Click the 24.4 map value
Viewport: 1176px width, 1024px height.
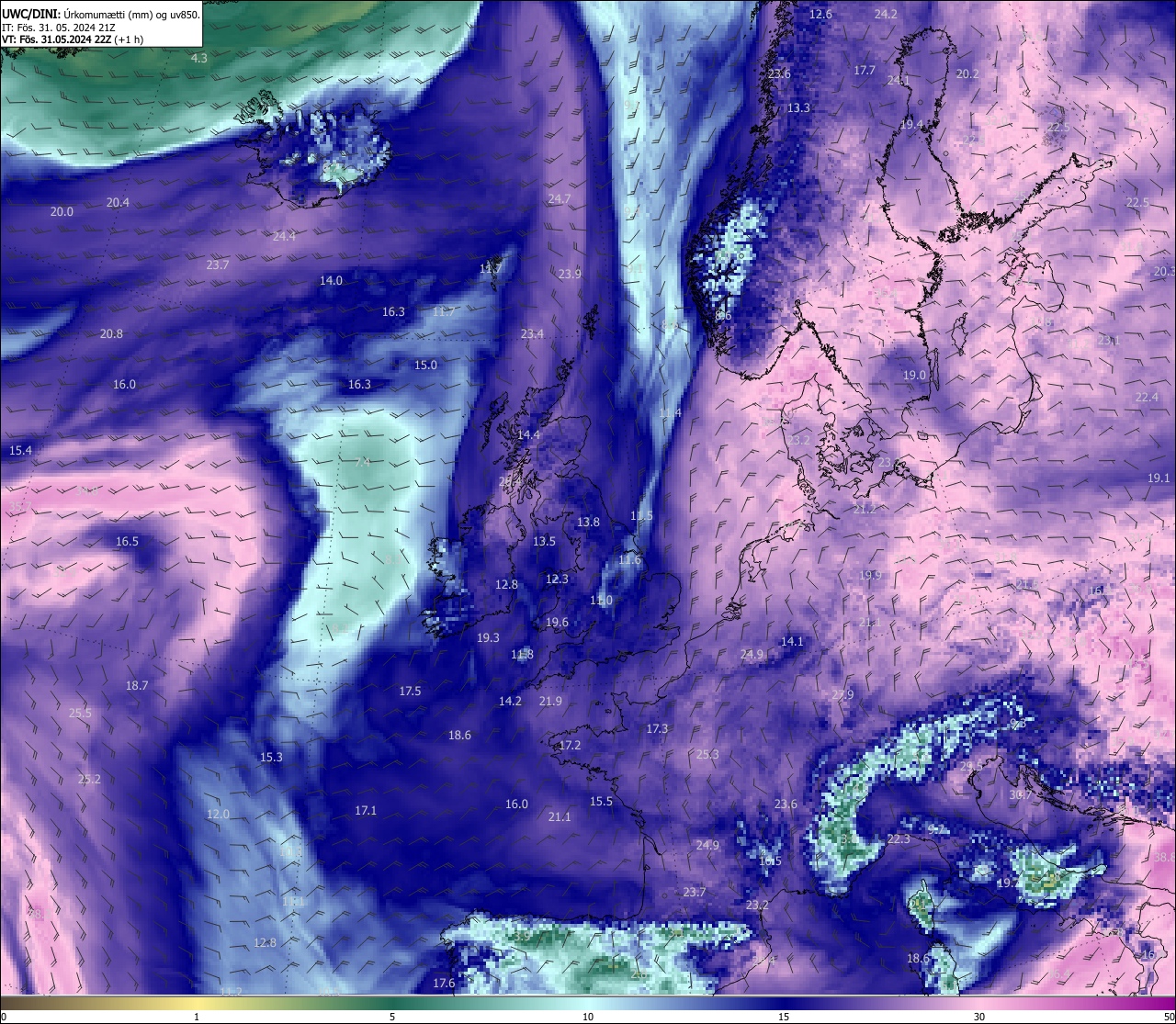click(x=284, y=236)
